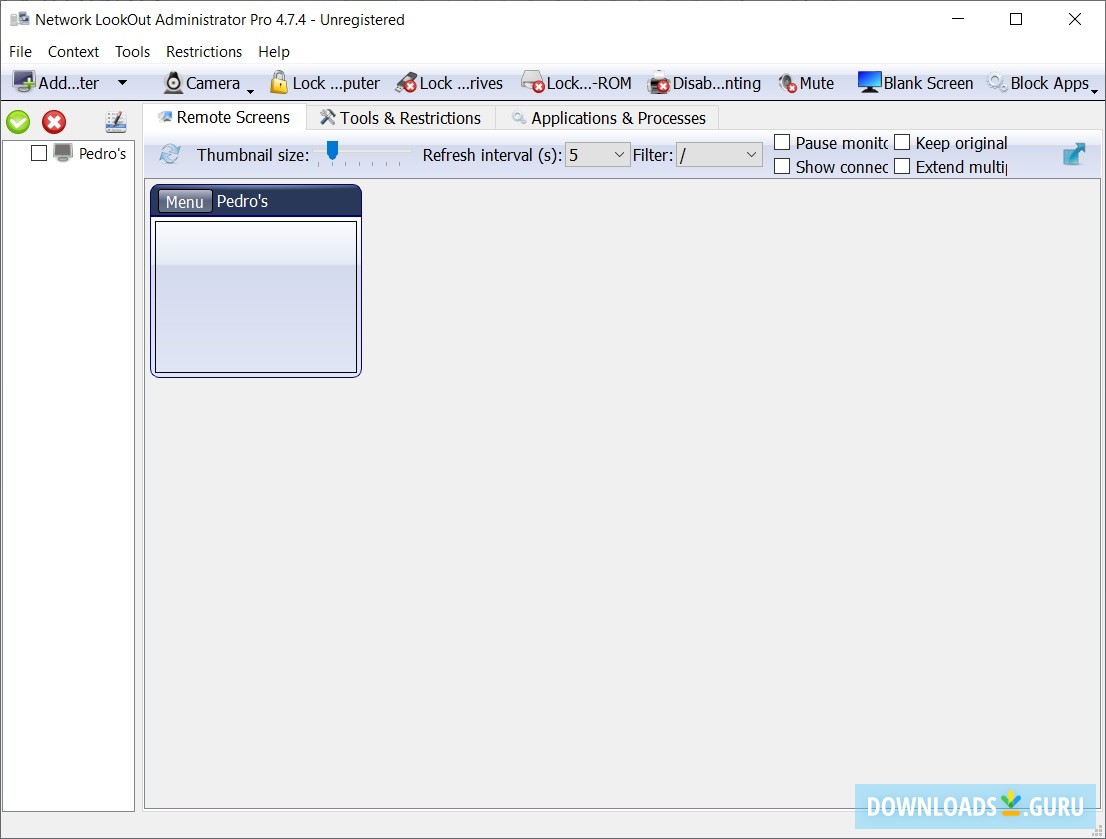Switch to the Tools & Restrictions tab
The width and height of the screenshot is (1106, 839).
pos(400,117)
